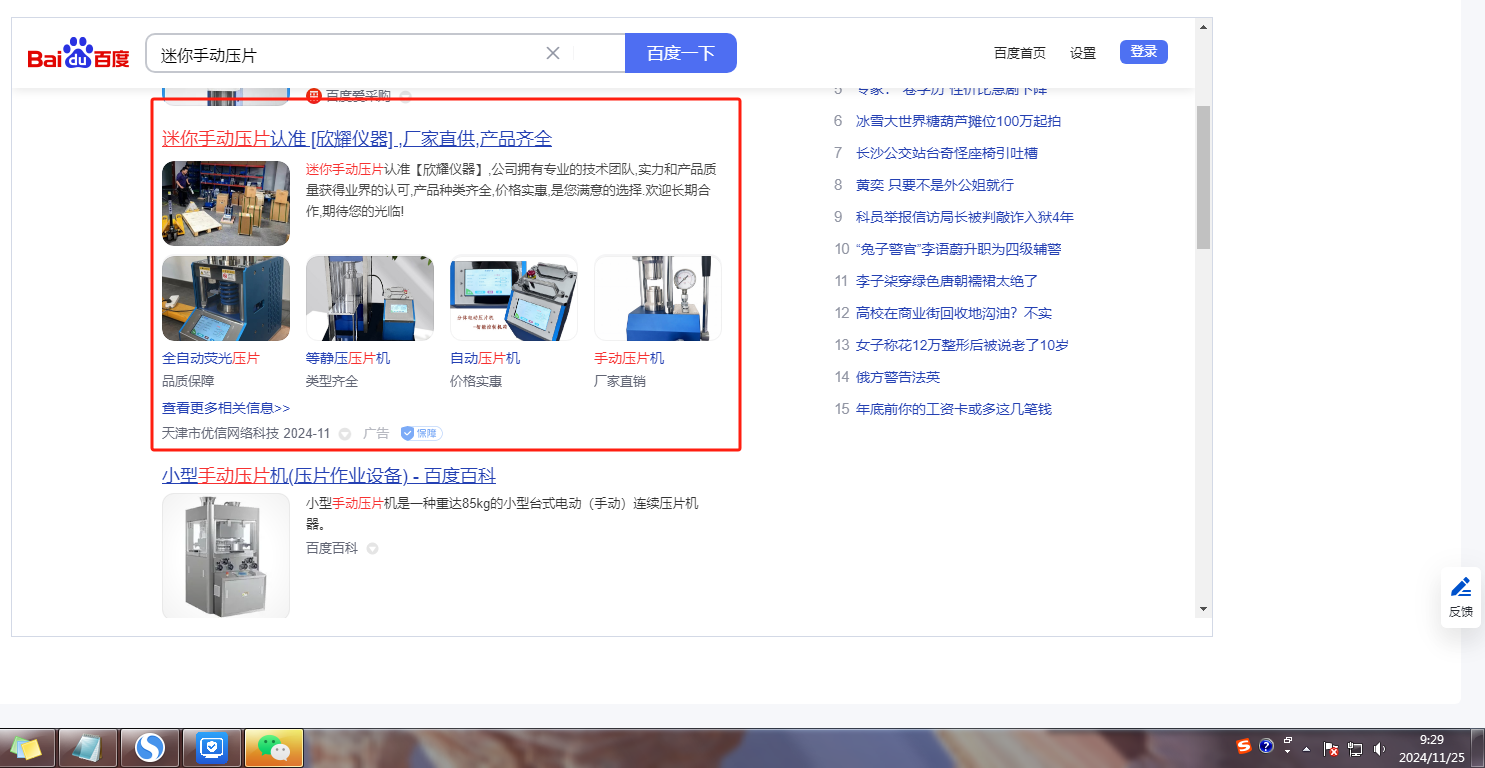This screenshot has width=1485, height=768.
Task: Open the 设置 settings link
Action: point(1083,53)
